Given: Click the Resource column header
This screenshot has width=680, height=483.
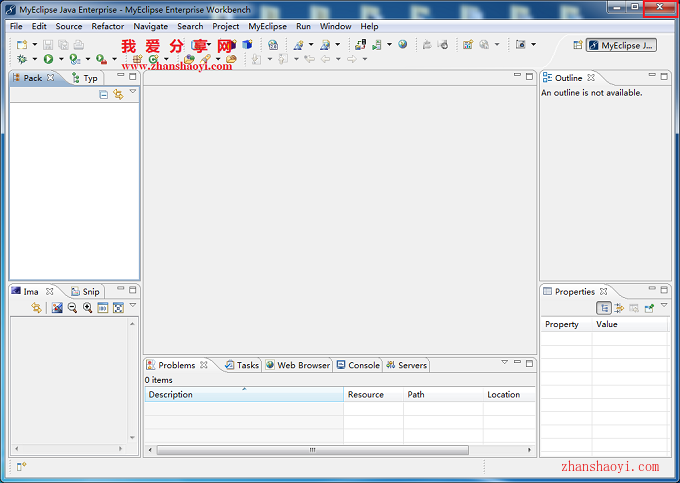Looking at the screenshot, I should (373, 395).
